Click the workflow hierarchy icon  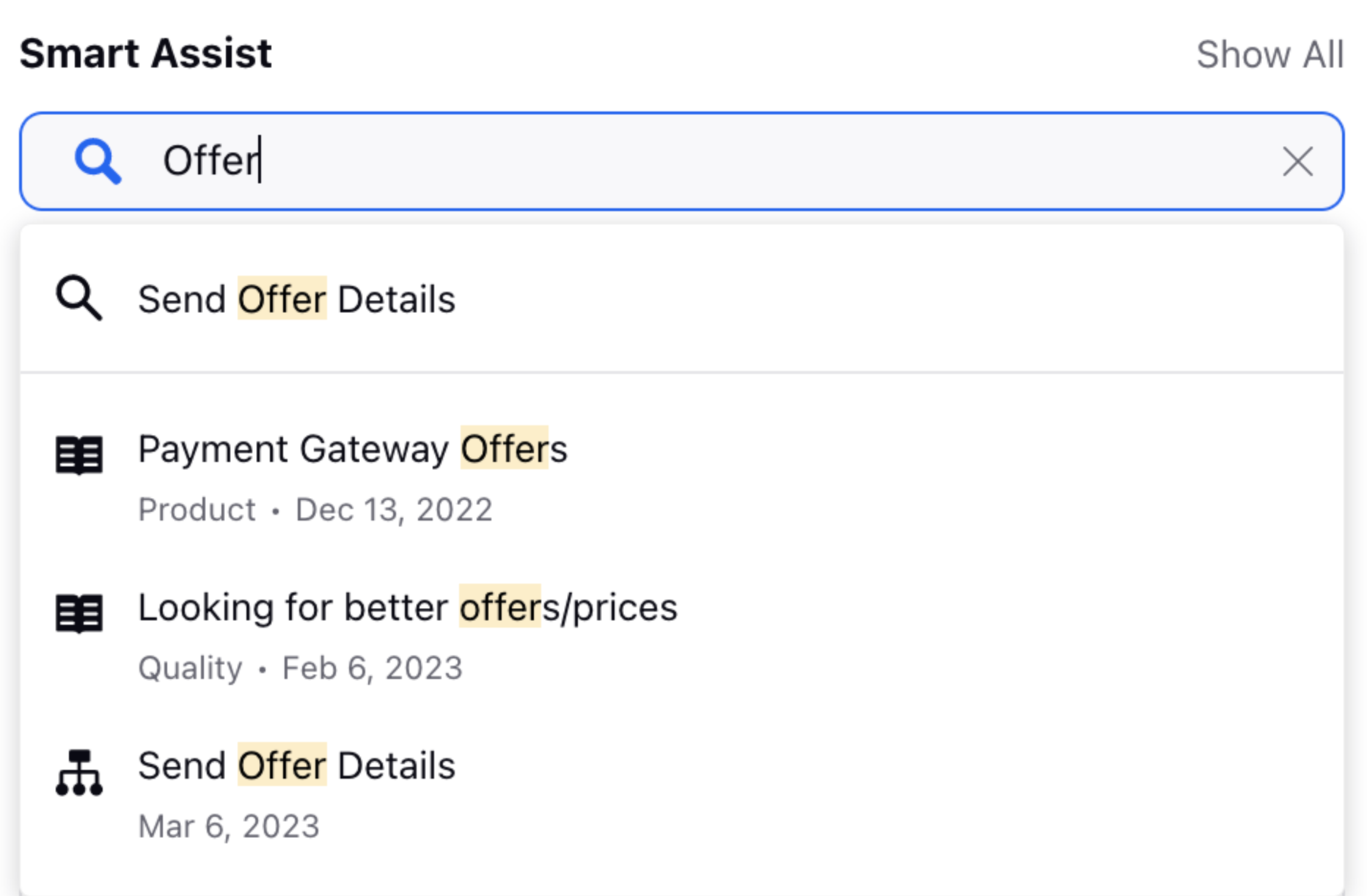79,772
